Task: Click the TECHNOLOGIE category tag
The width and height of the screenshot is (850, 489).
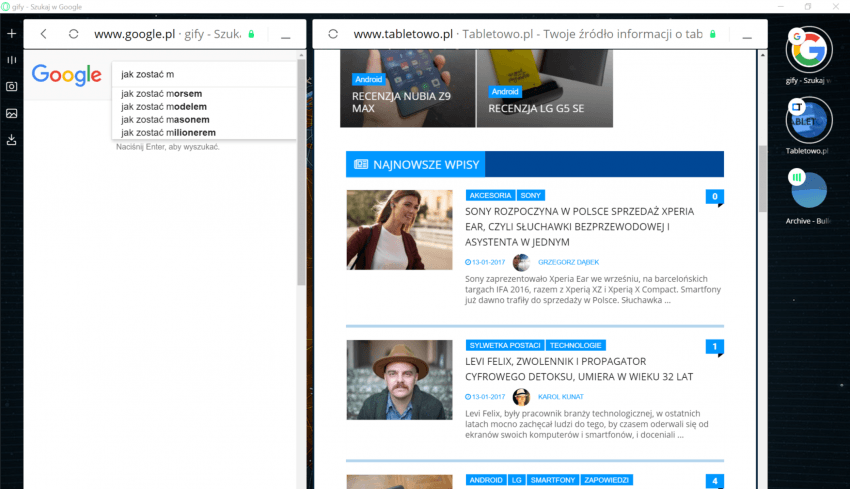Action: [x=576, y=345]
